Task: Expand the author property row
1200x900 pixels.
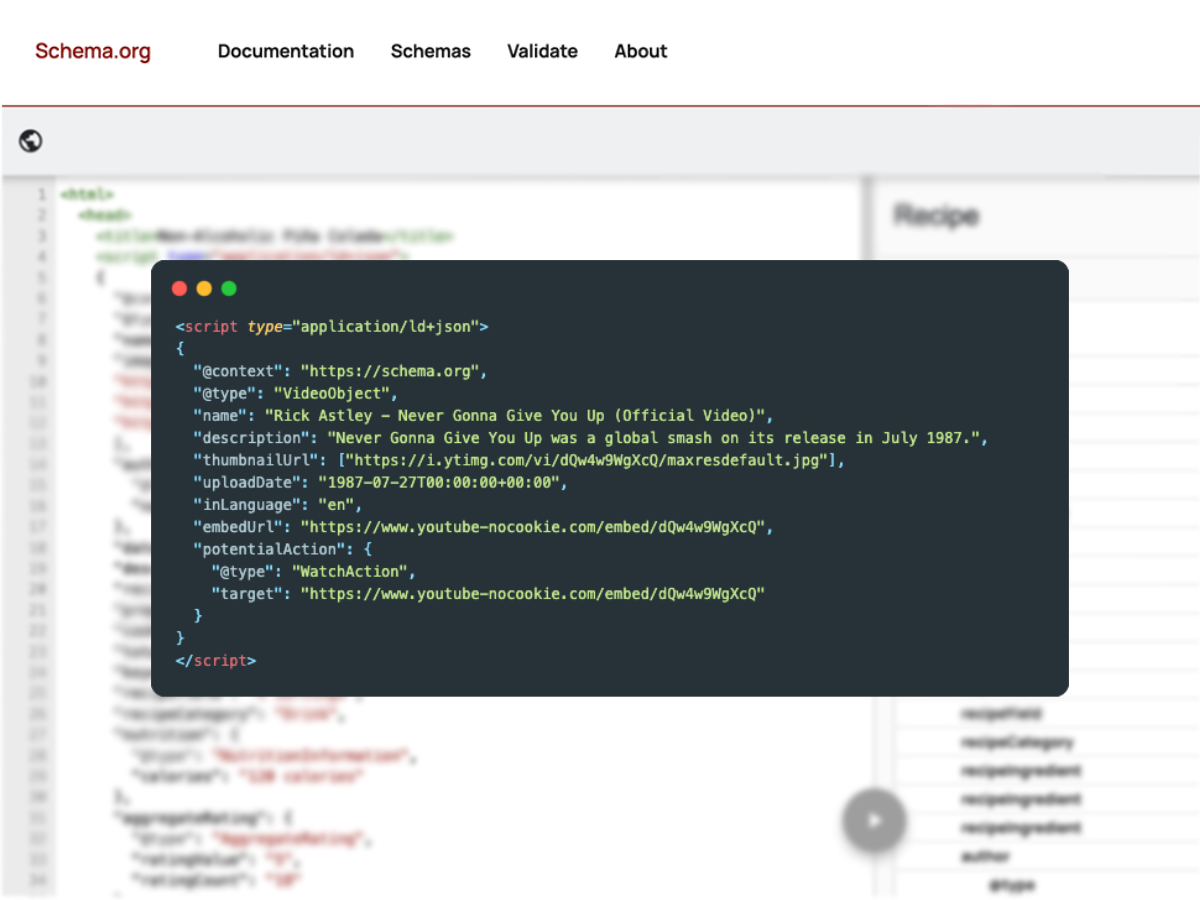Action: click(983, 856)
